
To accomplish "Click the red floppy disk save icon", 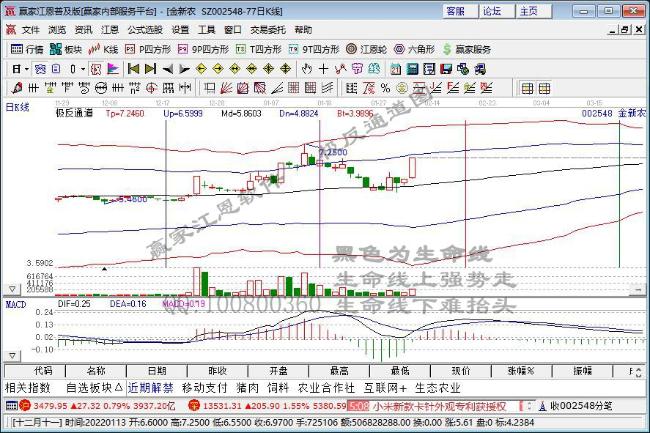I will 446,69.
